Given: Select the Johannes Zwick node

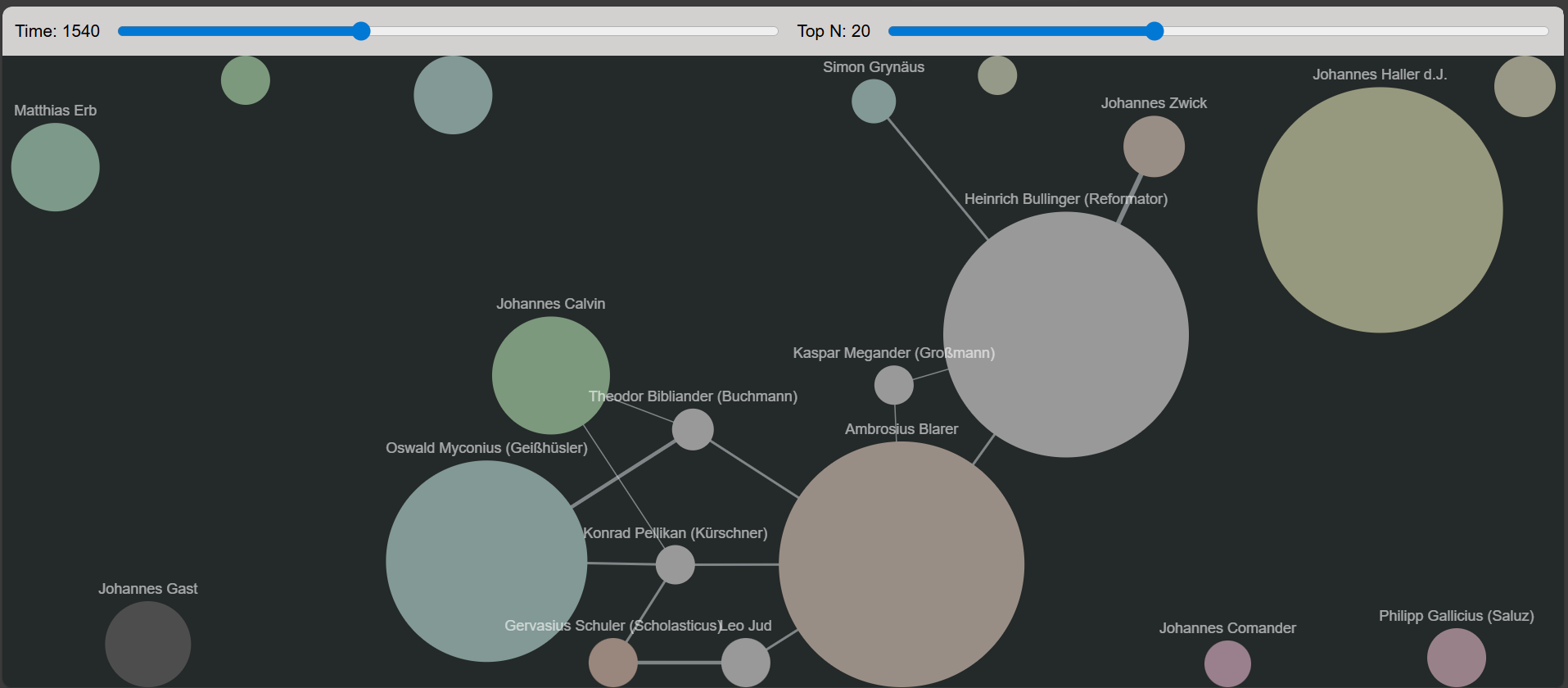Looking at the screenshot, I should [x=1154, y=147].
